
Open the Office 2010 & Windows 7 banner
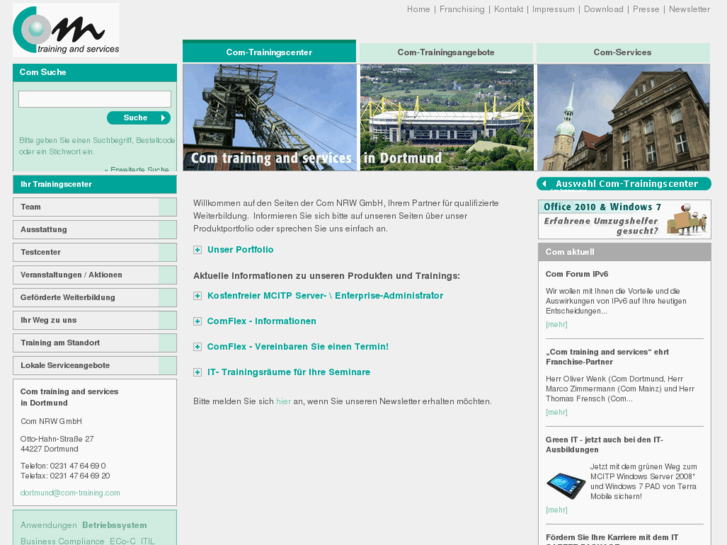coord(625,219)
